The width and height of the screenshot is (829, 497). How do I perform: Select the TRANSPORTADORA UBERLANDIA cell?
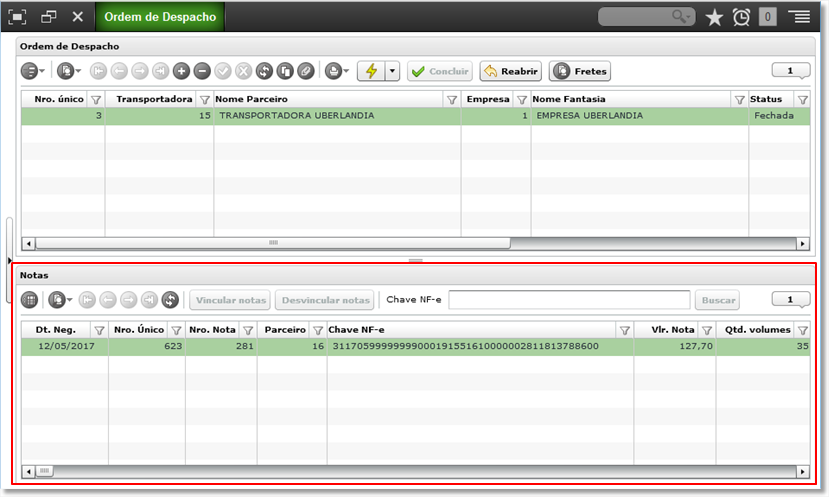(337, 115)
